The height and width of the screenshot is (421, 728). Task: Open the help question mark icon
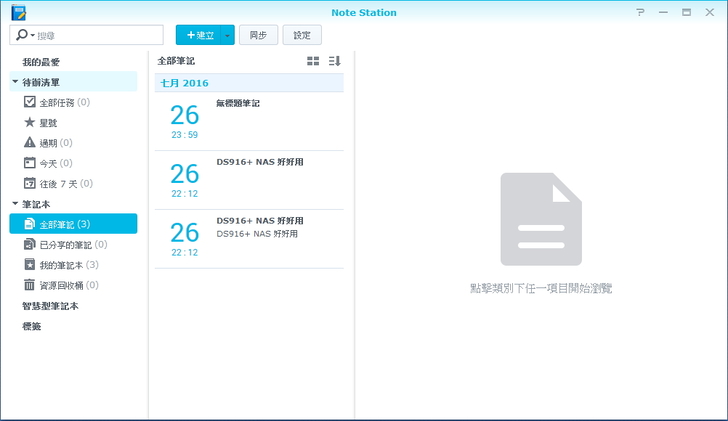(640, 12)
